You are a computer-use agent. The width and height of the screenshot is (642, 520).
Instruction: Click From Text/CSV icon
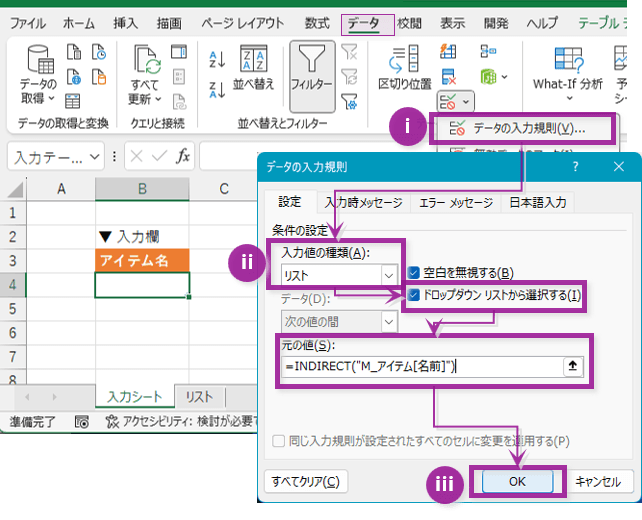point(74,52)
